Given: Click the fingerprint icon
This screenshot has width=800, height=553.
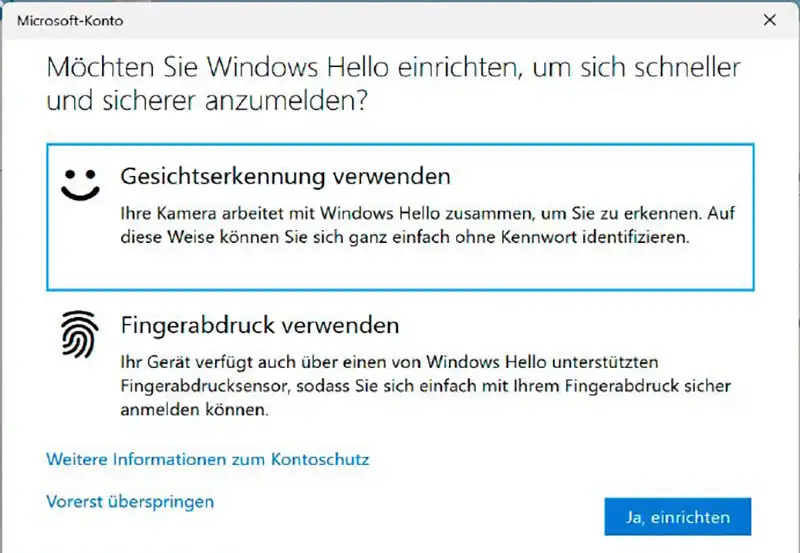Looking at the screenshot, I should pos(80,334).
